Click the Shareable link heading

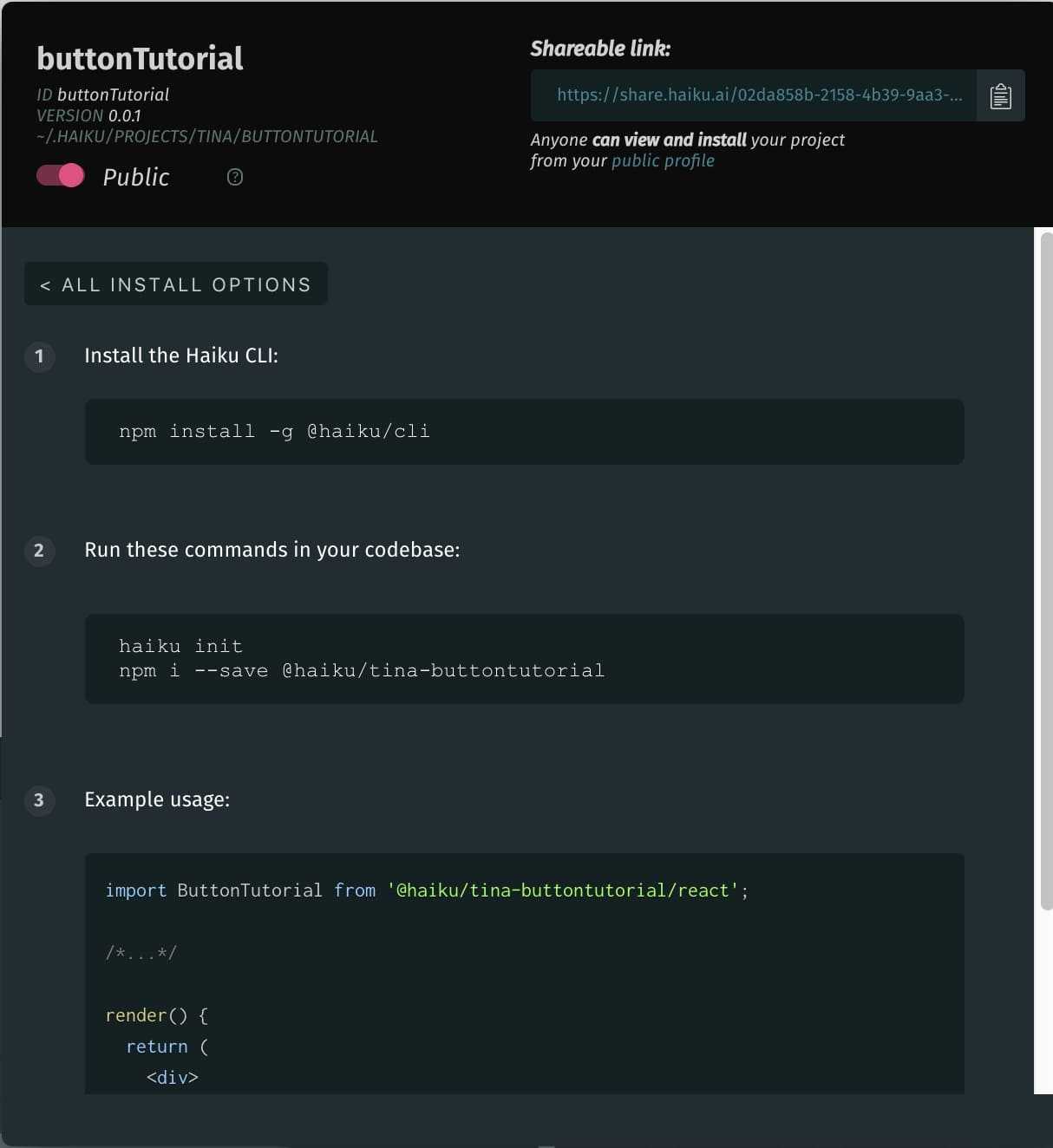pyautogui.click(x=600, y=49)
